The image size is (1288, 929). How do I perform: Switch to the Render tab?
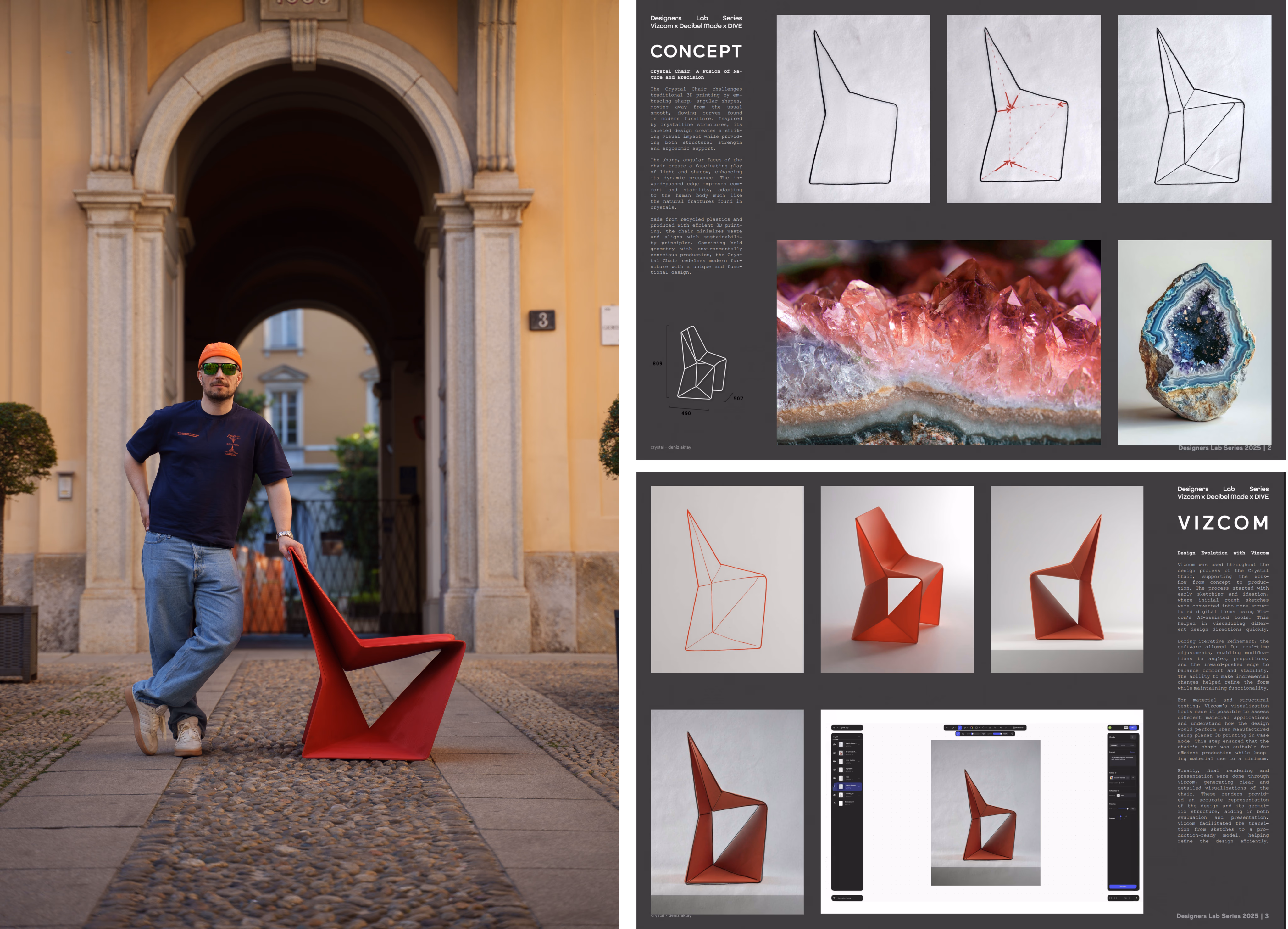point(1114,746)
